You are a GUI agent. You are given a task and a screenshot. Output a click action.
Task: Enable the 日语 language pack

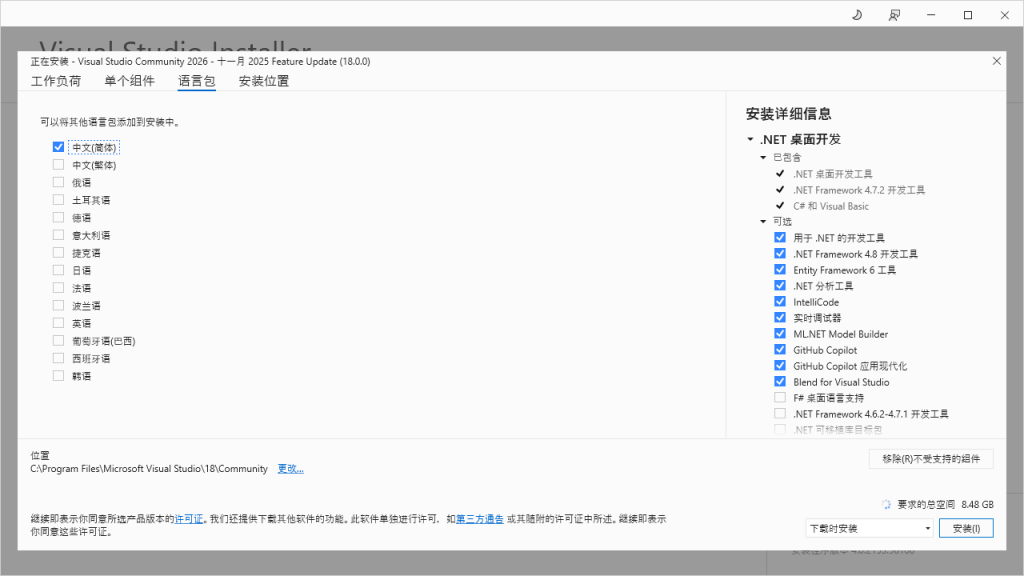point(59,270)
